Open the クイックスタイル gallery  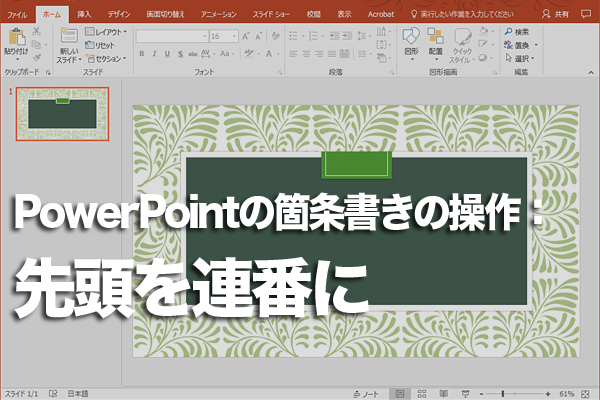coord(462,45)
